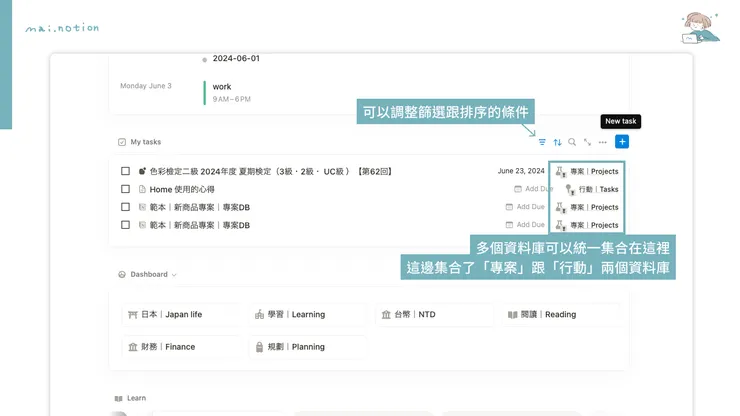Open the 規劃｜Planning page
This screenshot has height=416, width=740.
point(308,347)
